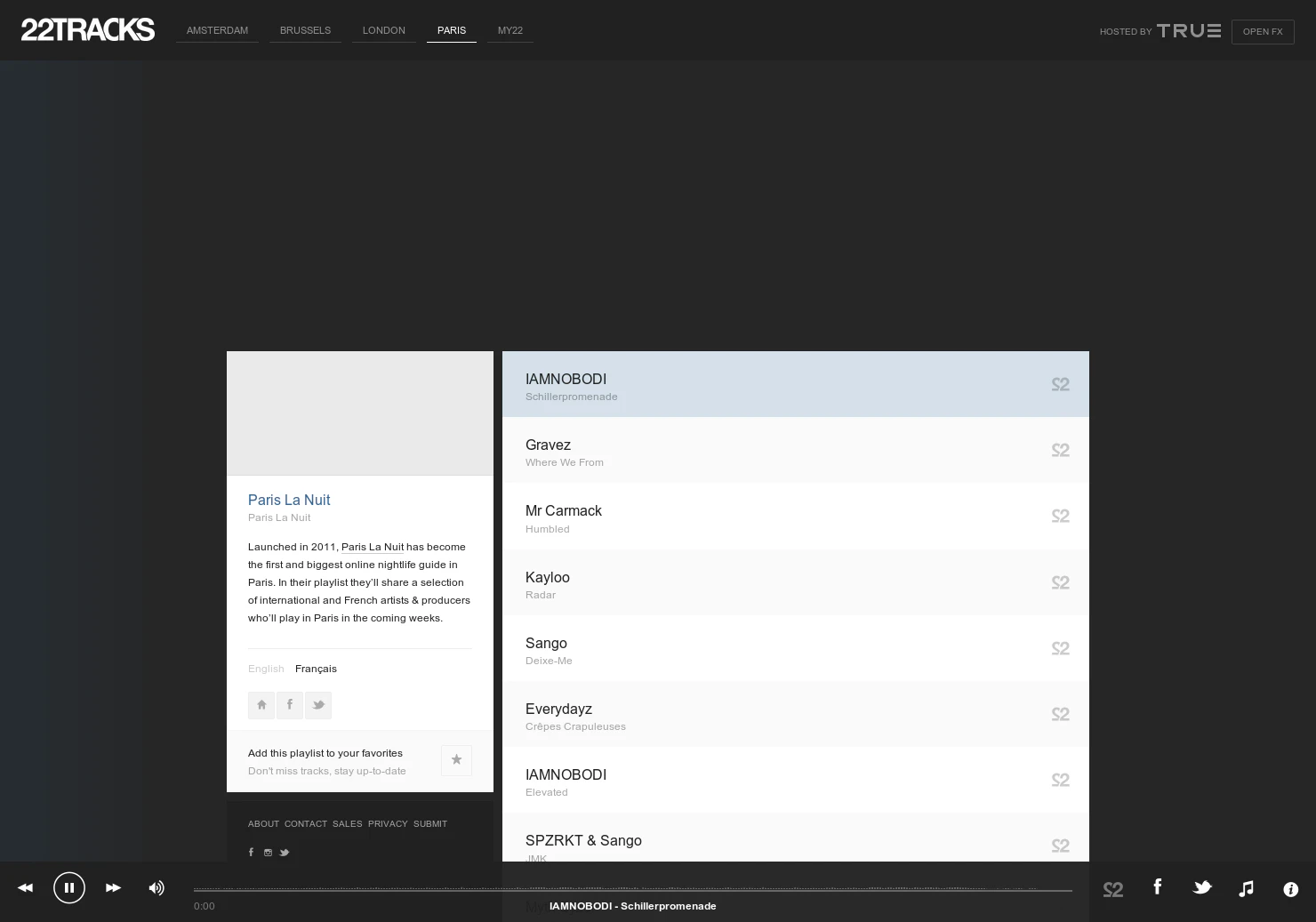Mute the player volume
The width and height of the screenshot is (1316, 922).
[156, 887]
